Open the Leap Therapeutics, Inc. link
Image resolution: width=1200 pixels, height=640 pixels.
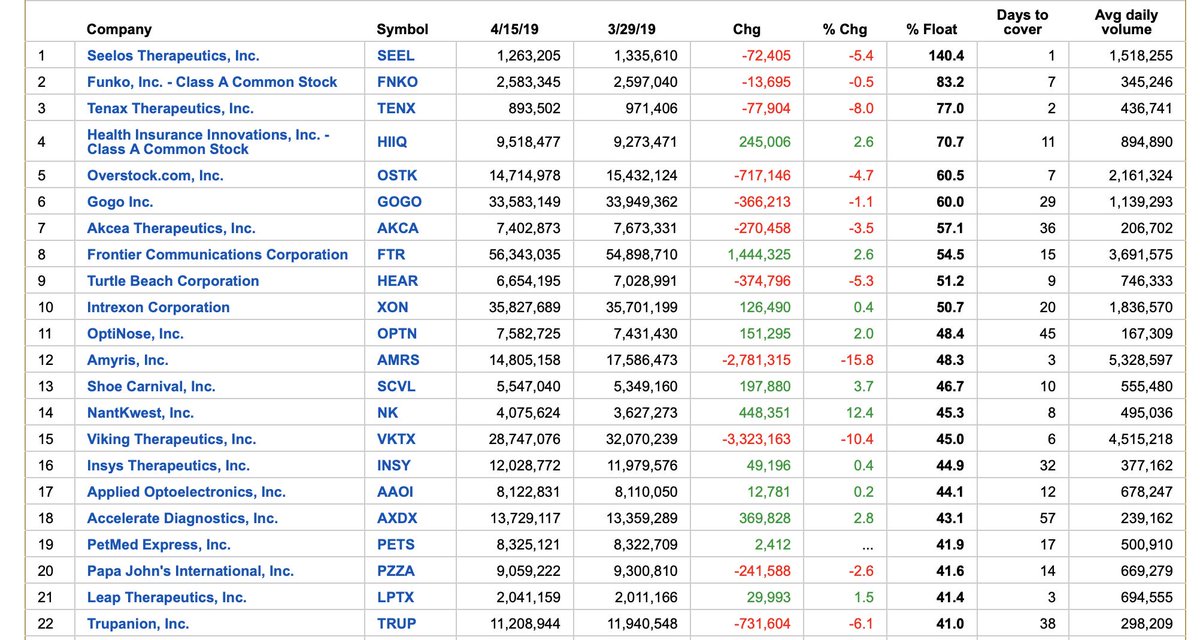[x=166, y=597]
